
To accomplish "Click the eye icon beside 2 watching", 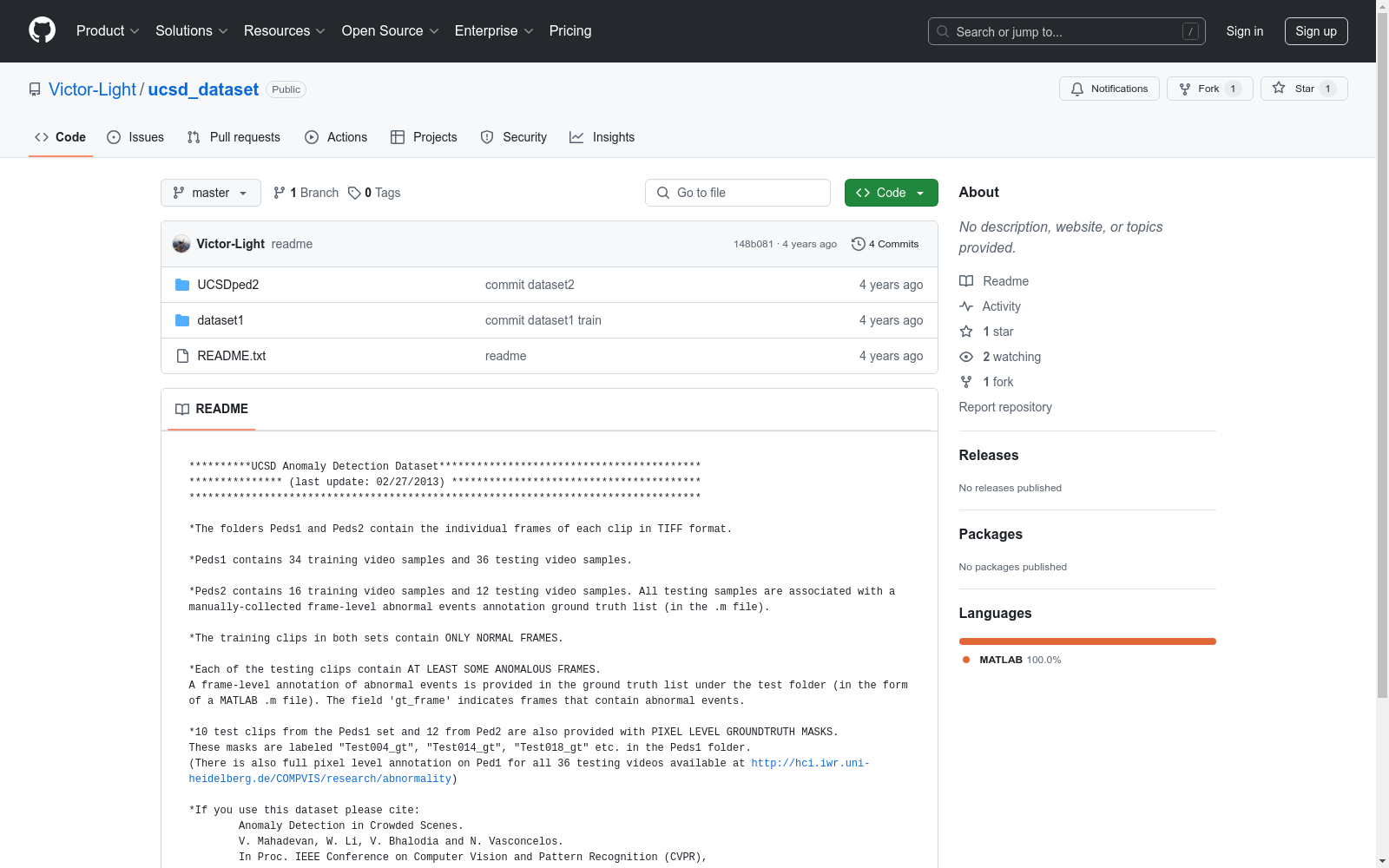I will pos(966,357).
